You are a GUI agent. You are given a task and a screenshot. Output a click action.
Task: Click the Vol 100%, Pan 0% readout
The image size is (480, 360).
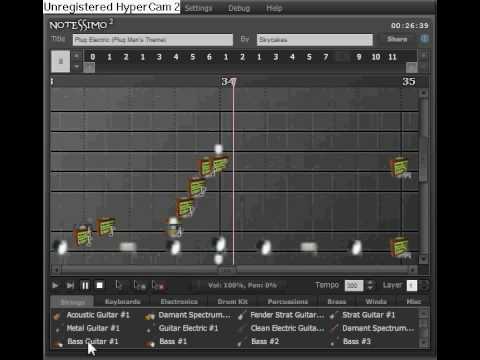pos(242,285)
